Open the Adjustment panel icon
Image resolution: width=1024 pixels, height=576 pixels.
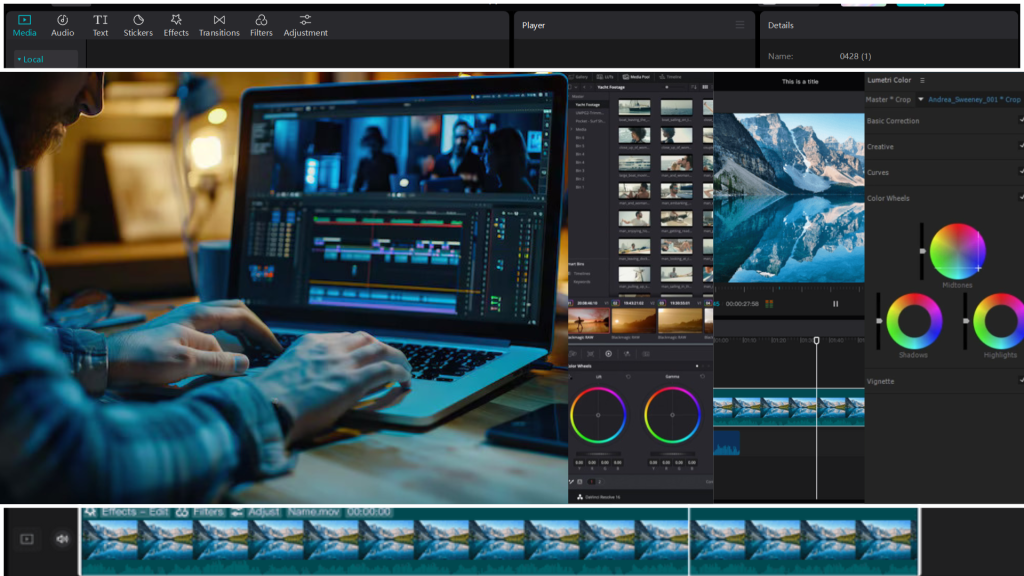[305, 20]
